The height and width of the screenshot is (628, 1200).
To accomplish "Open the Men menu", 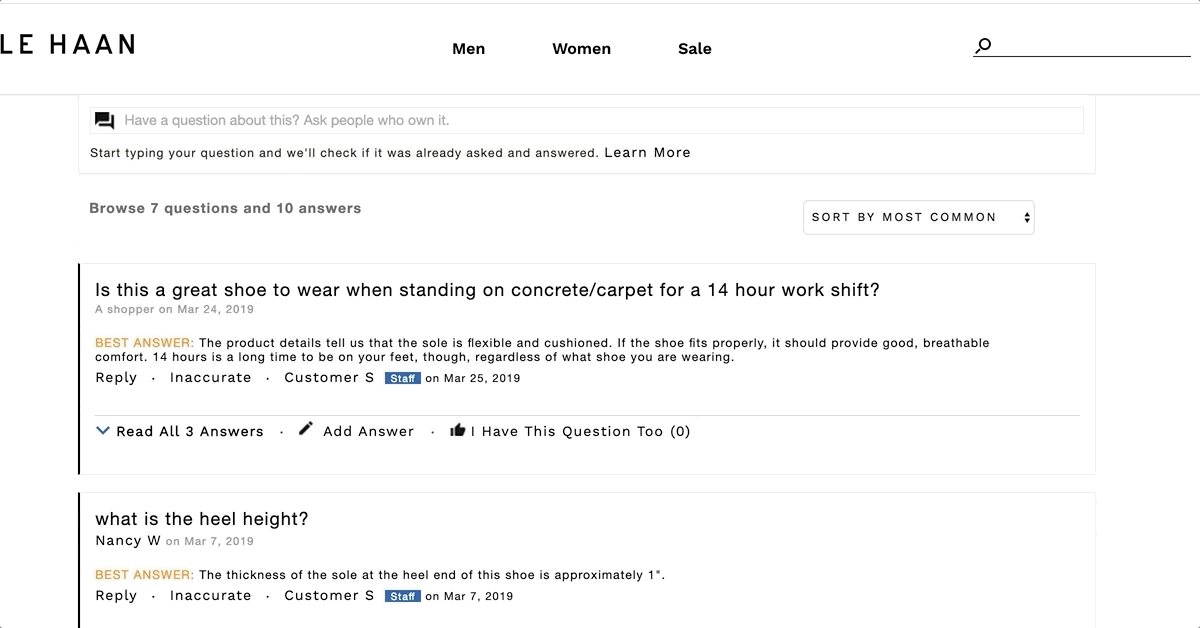I will coord(468,48).
